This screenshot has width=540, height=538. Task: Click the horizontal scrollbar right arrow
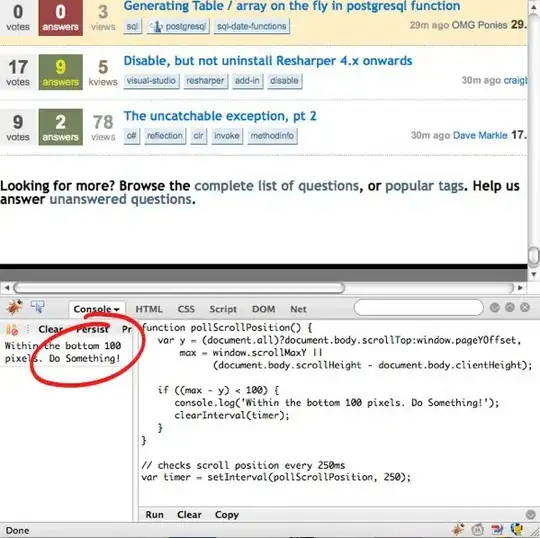[x=520, y=288]
